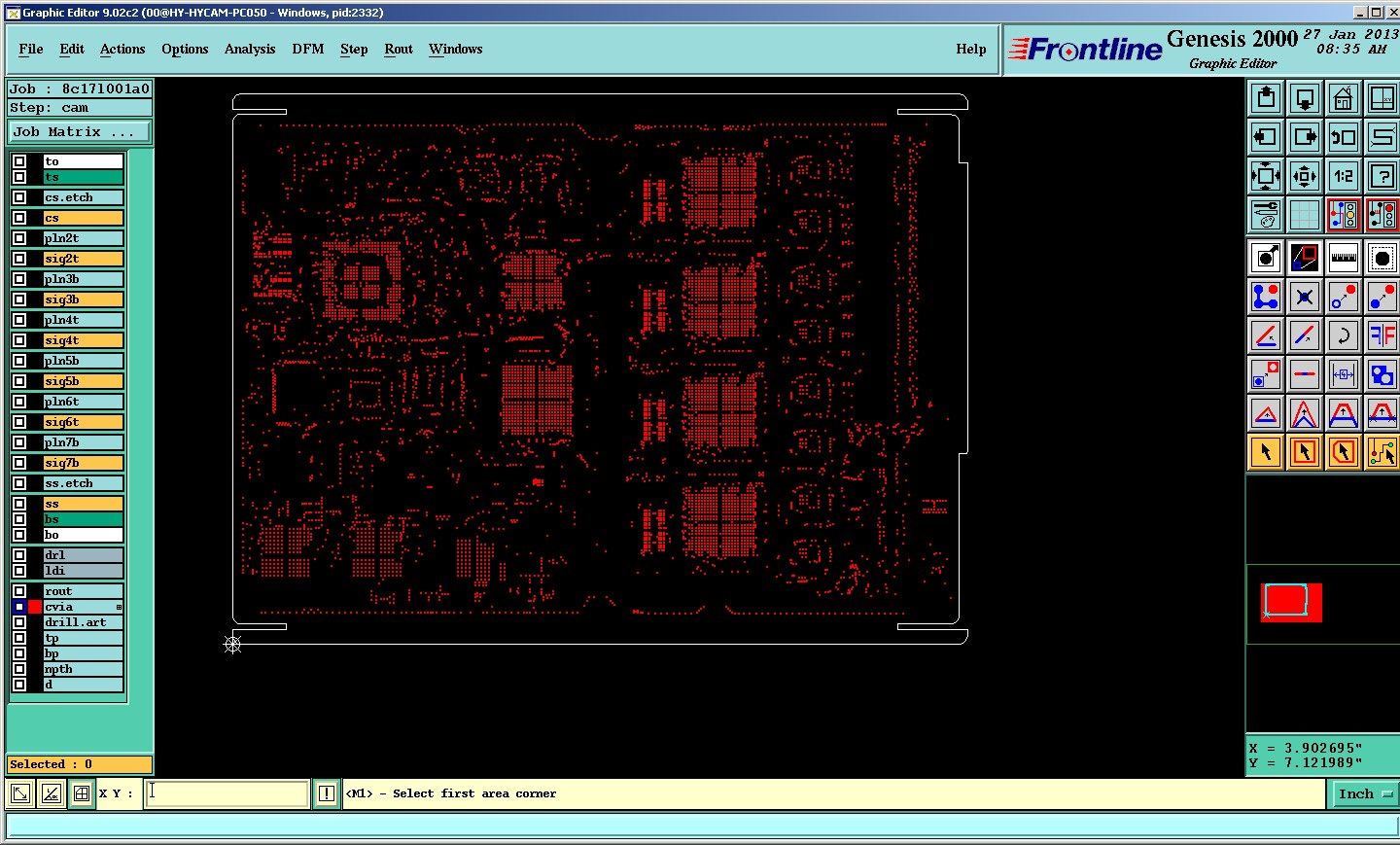Click the mirror F icon
Image resolution: width=1400 pixels, height=845 pixels.
point(1382,335)
